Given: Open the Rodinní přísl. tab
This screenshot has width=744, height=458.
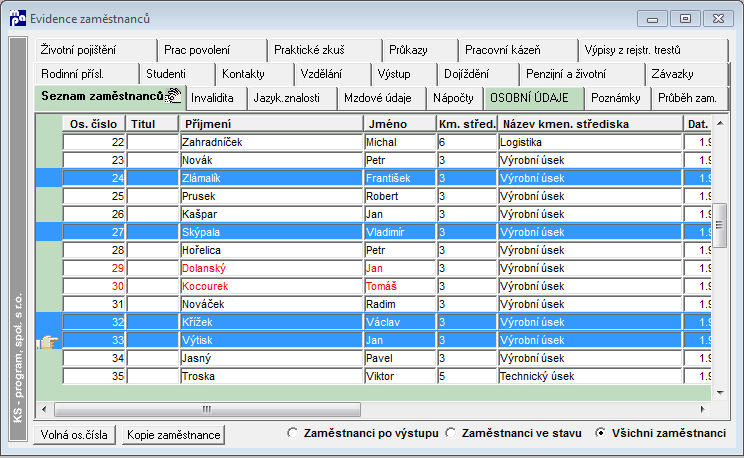Looking at the screenshot, I should pos(87,74).
